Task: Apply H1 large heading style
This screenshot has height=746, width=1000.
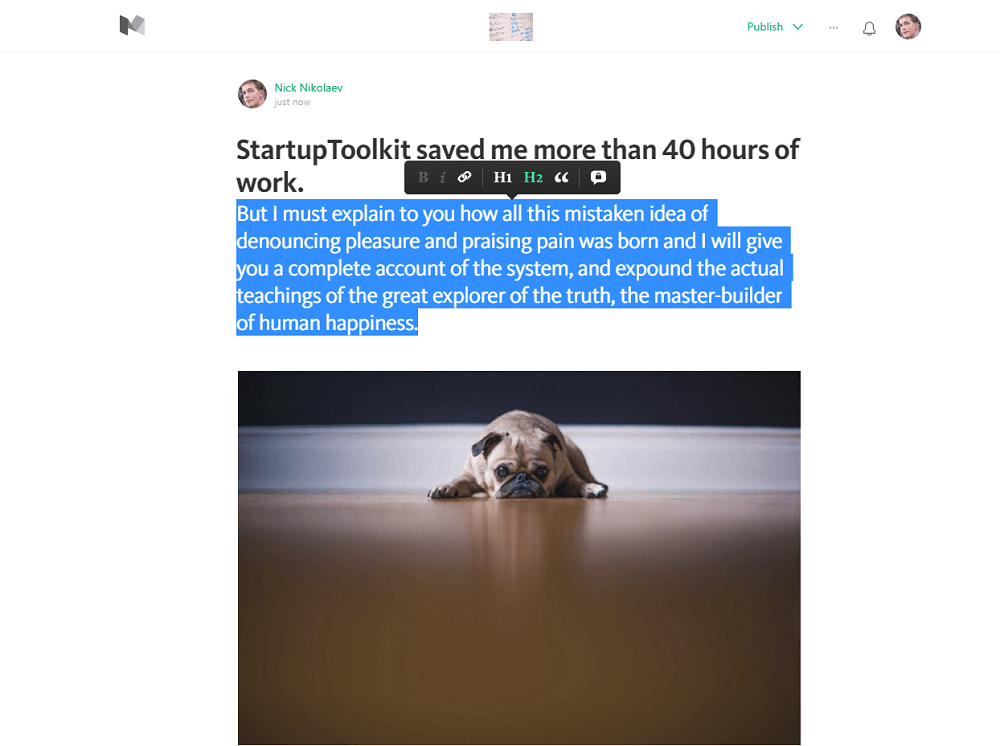Action: pos(503,177)
